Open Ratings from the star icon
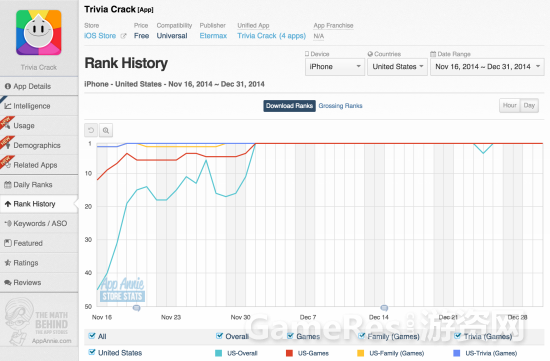This screenshot has height=361, width=550. coord(8,263)
